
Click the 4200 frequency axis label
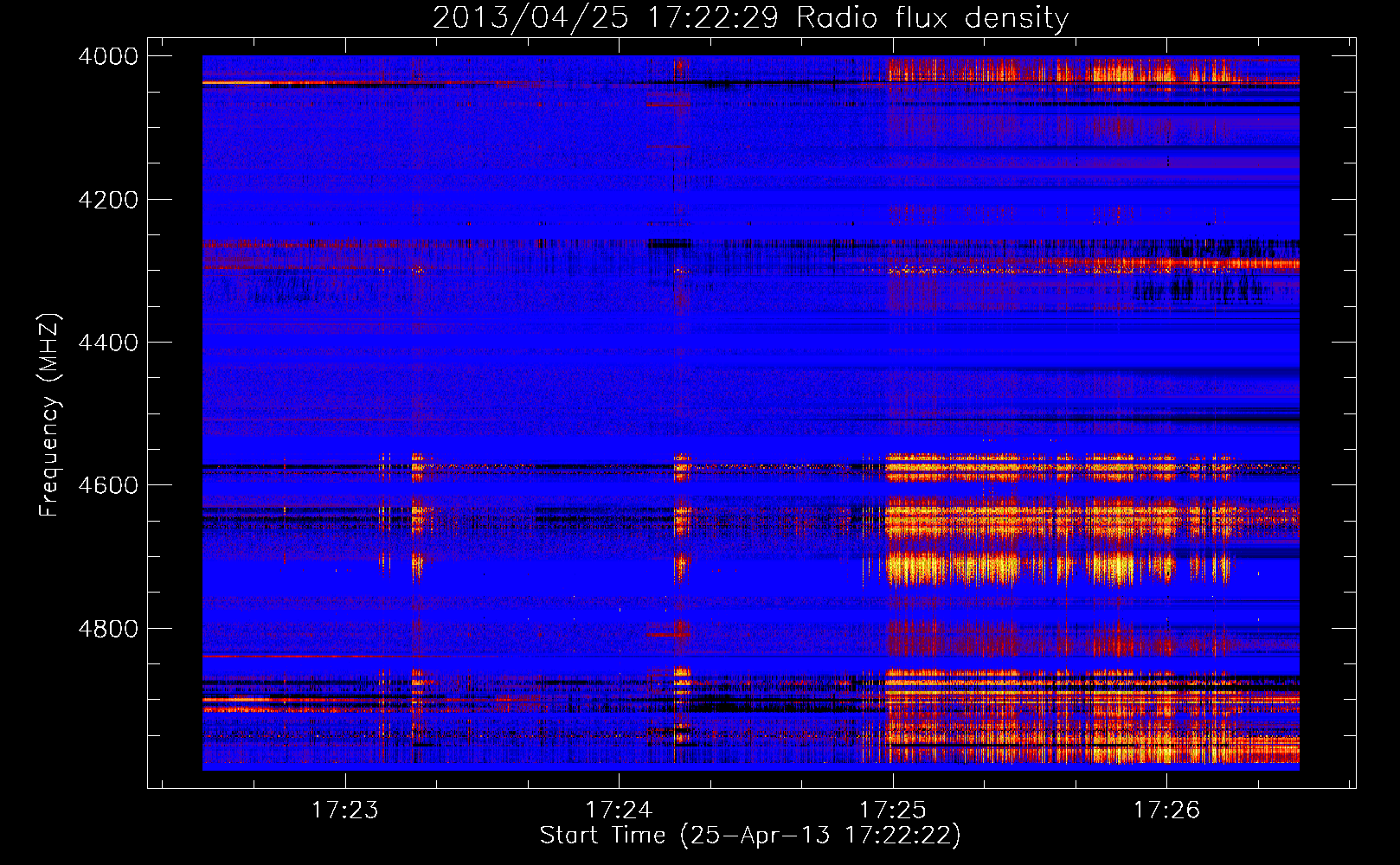(108, 200)
